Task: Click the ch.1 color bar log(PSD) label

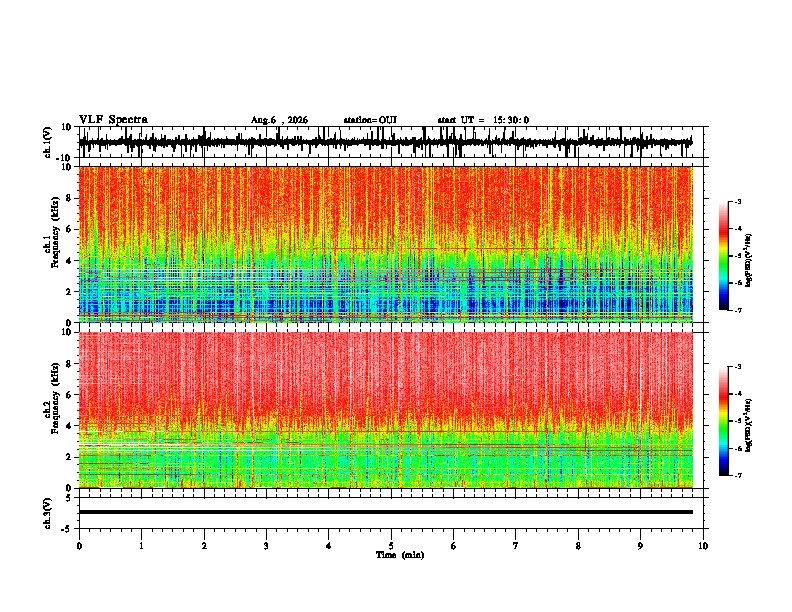Action: 749,261
